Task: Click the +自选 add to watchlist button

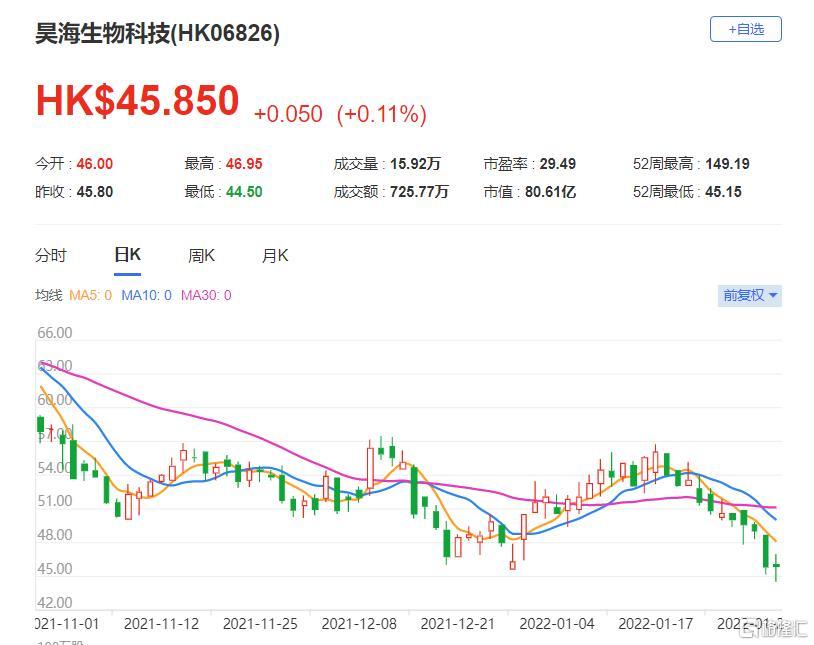Action: click(x=745, y=30)
